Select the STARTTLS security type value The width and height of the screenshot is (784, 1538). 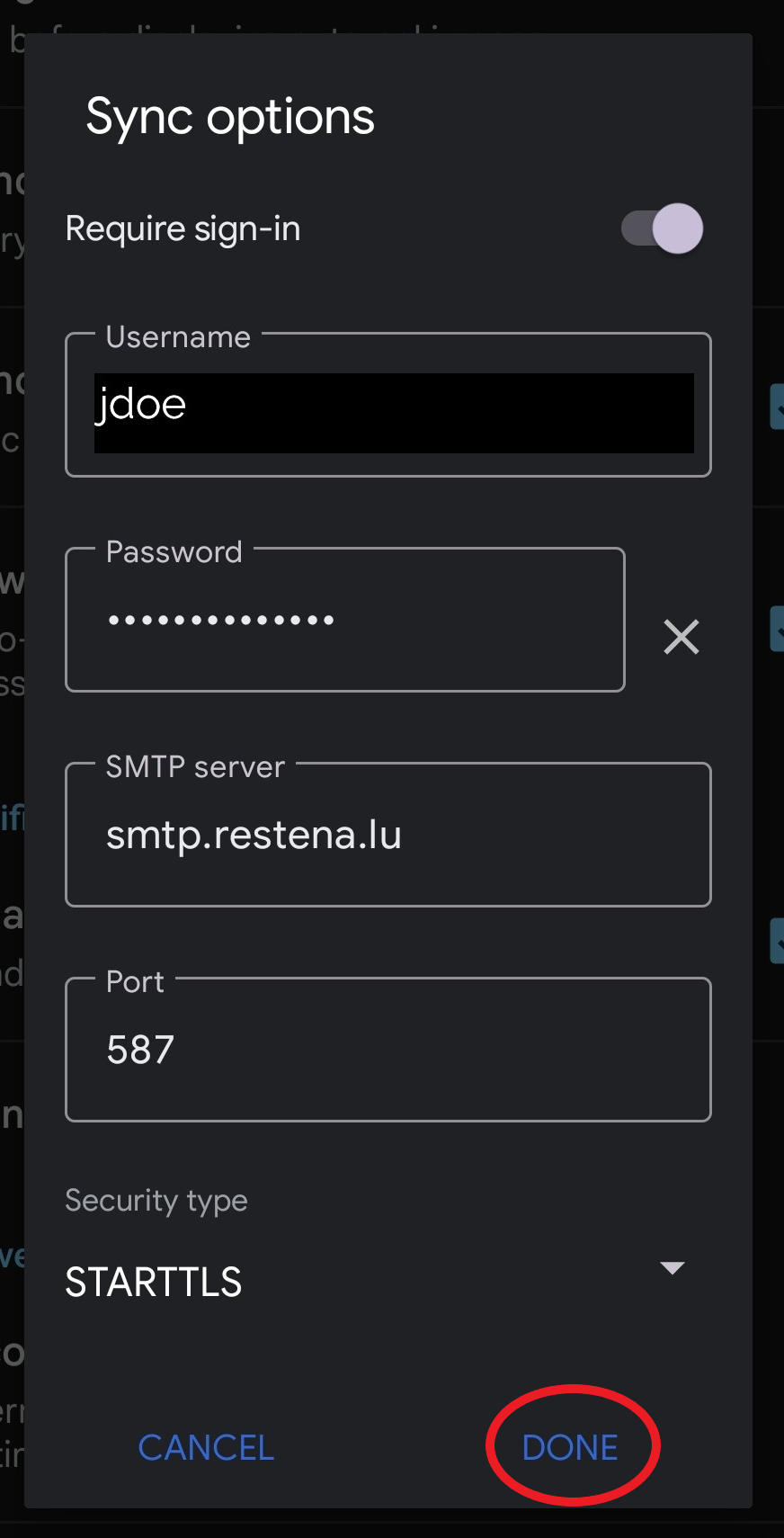point(154,1282)
